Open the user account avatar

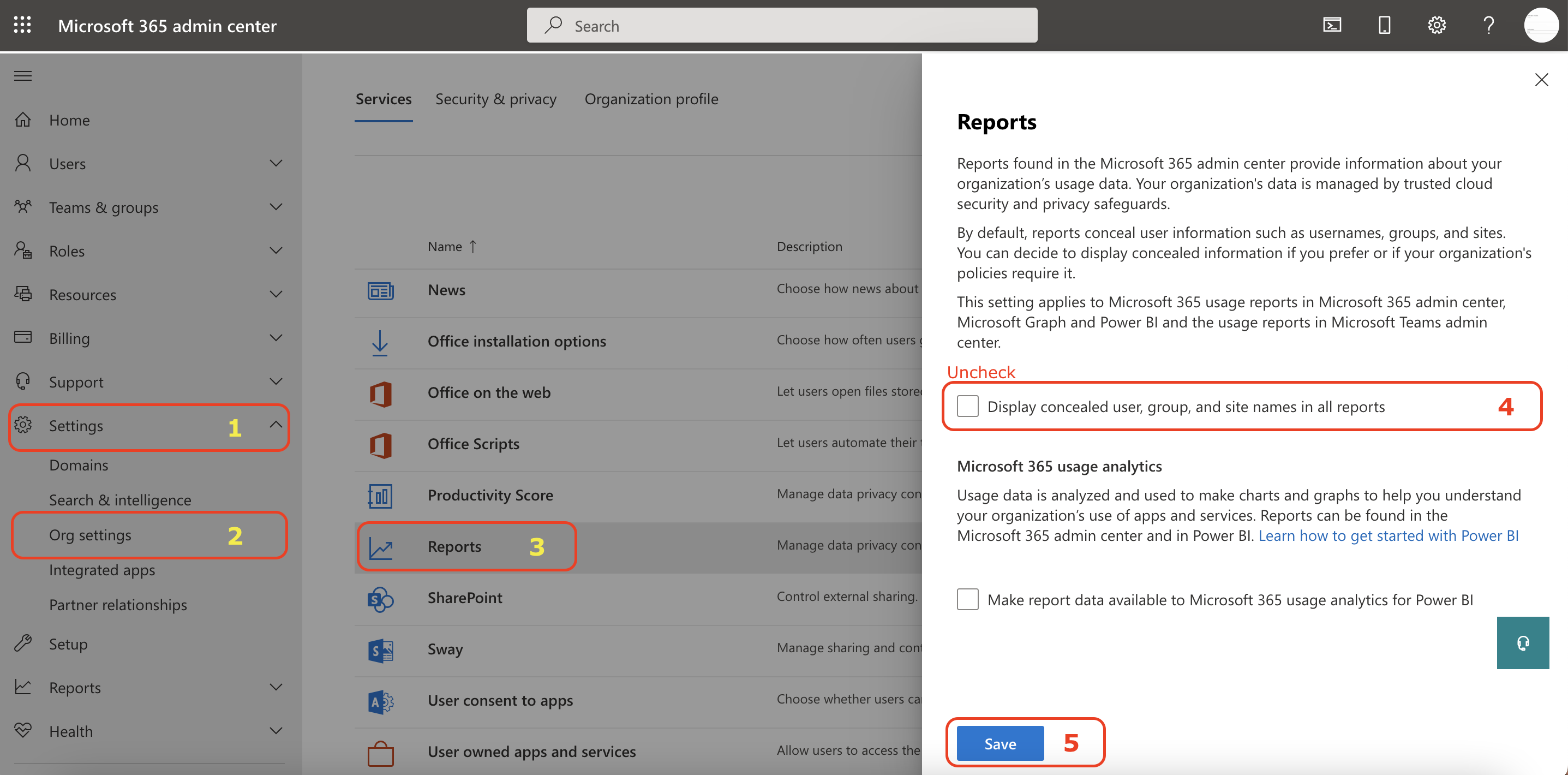pyautogui.click(x=1541, y=25)
